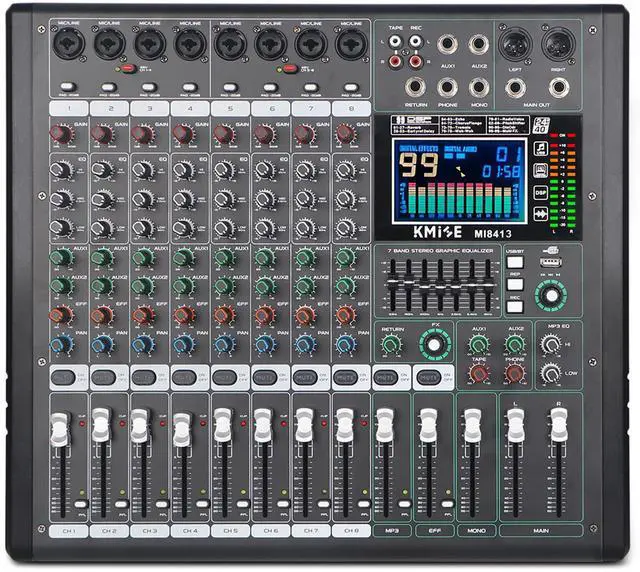Click the TAPE left white RCA jack
Screen dimensions: 640x572
(x=395, y=41)
